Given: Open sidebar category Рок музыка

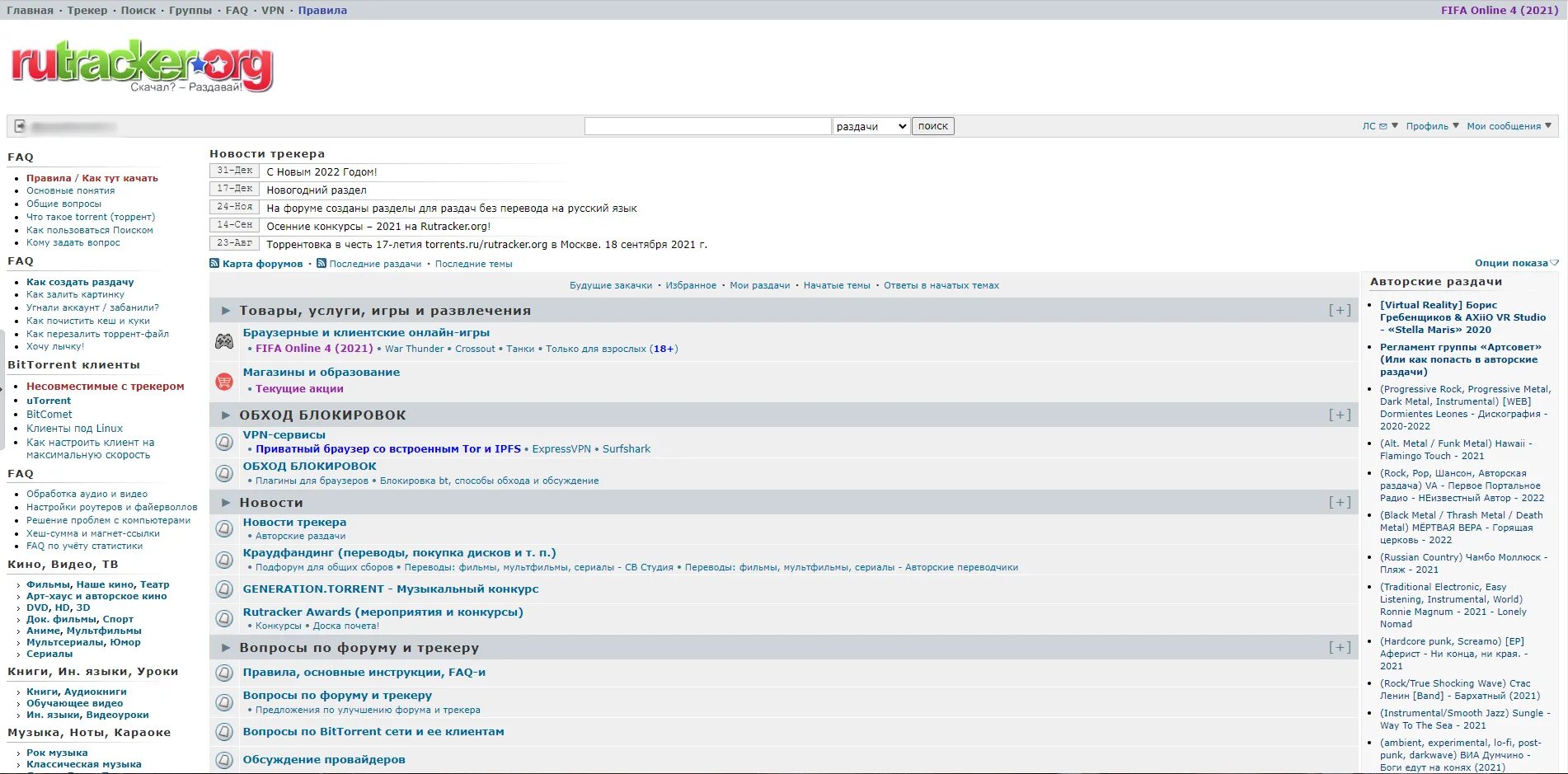Looking at the screenshot, I should coord(57,753).
